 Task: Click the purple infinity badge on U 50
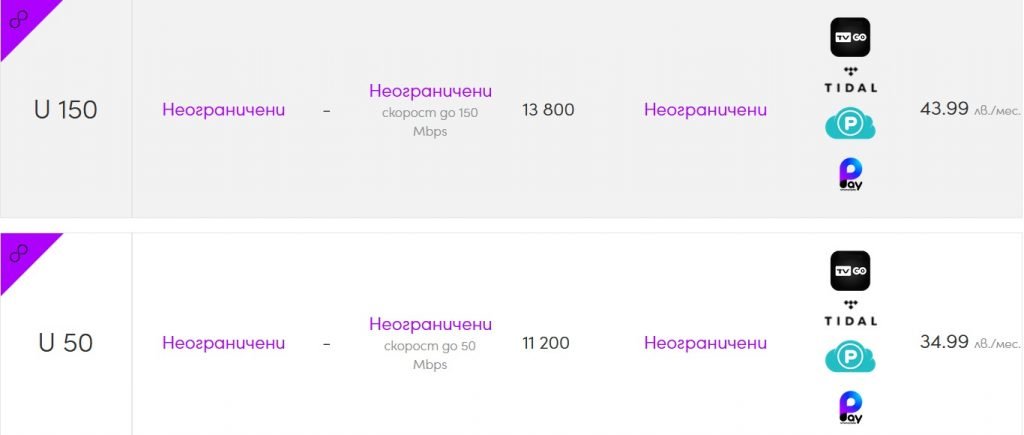pyautogui.click(x=19, y=253)
